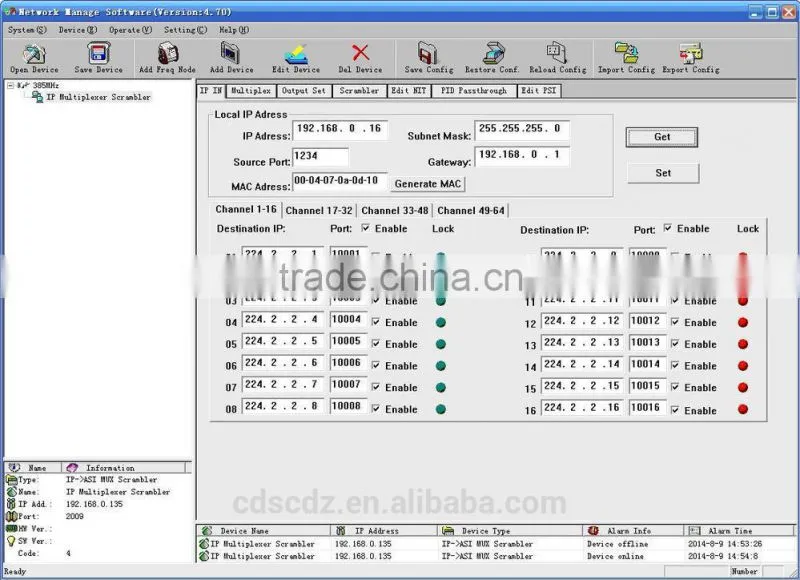Toggle right column header Enable all checkbox

click(667, 228)
